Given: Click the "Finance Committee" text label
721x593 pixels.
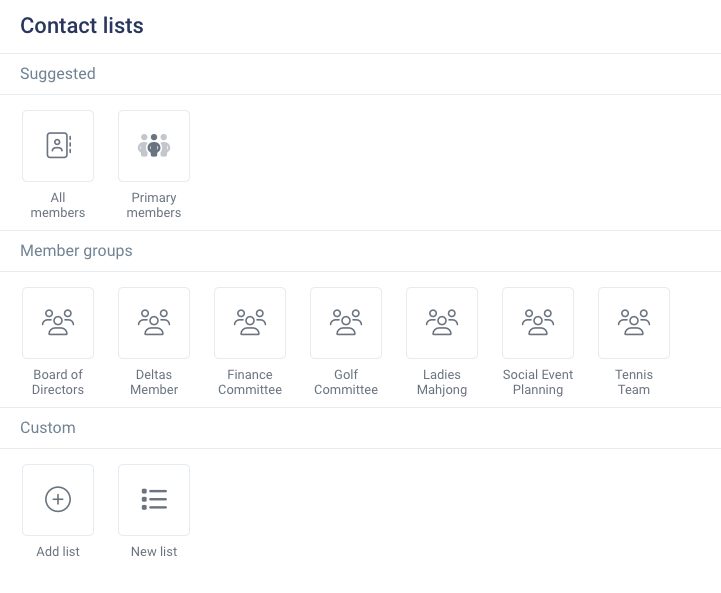Looking at the screenshot, I should pos(250,382).
